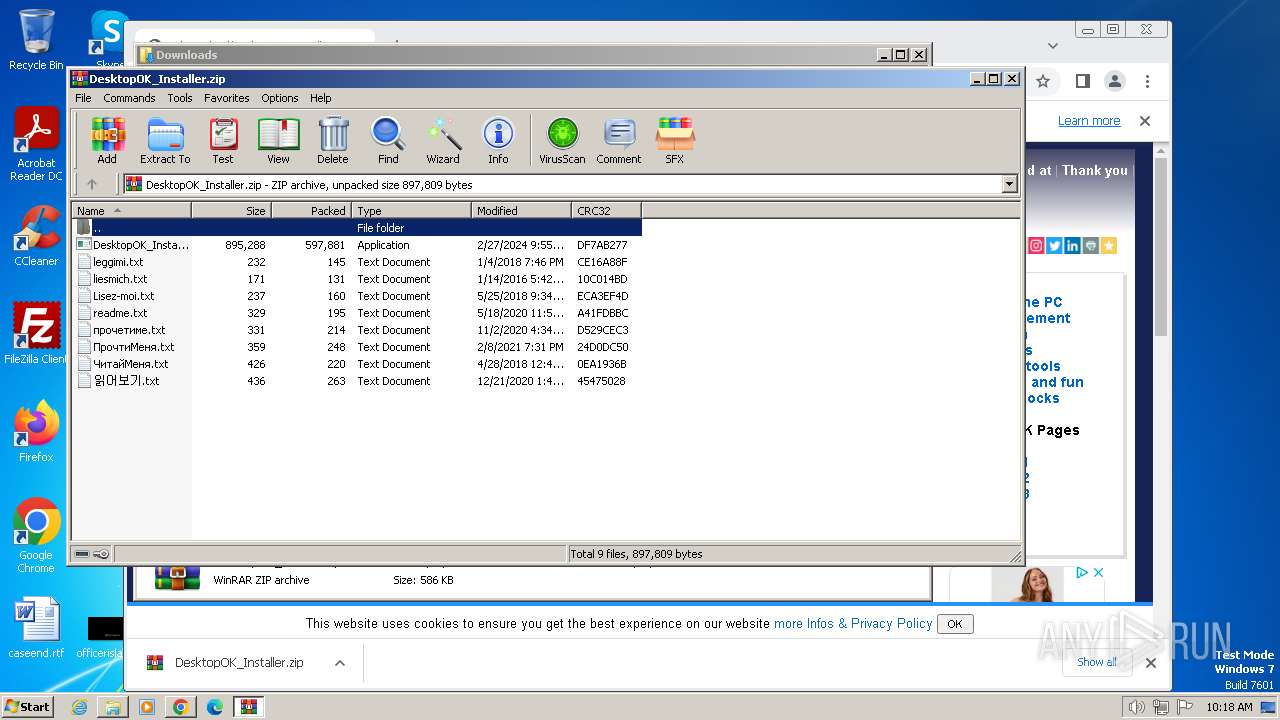1280x720 pixels.
Task: Click the WinRAR taskbar button
Action: click(249, 707)
